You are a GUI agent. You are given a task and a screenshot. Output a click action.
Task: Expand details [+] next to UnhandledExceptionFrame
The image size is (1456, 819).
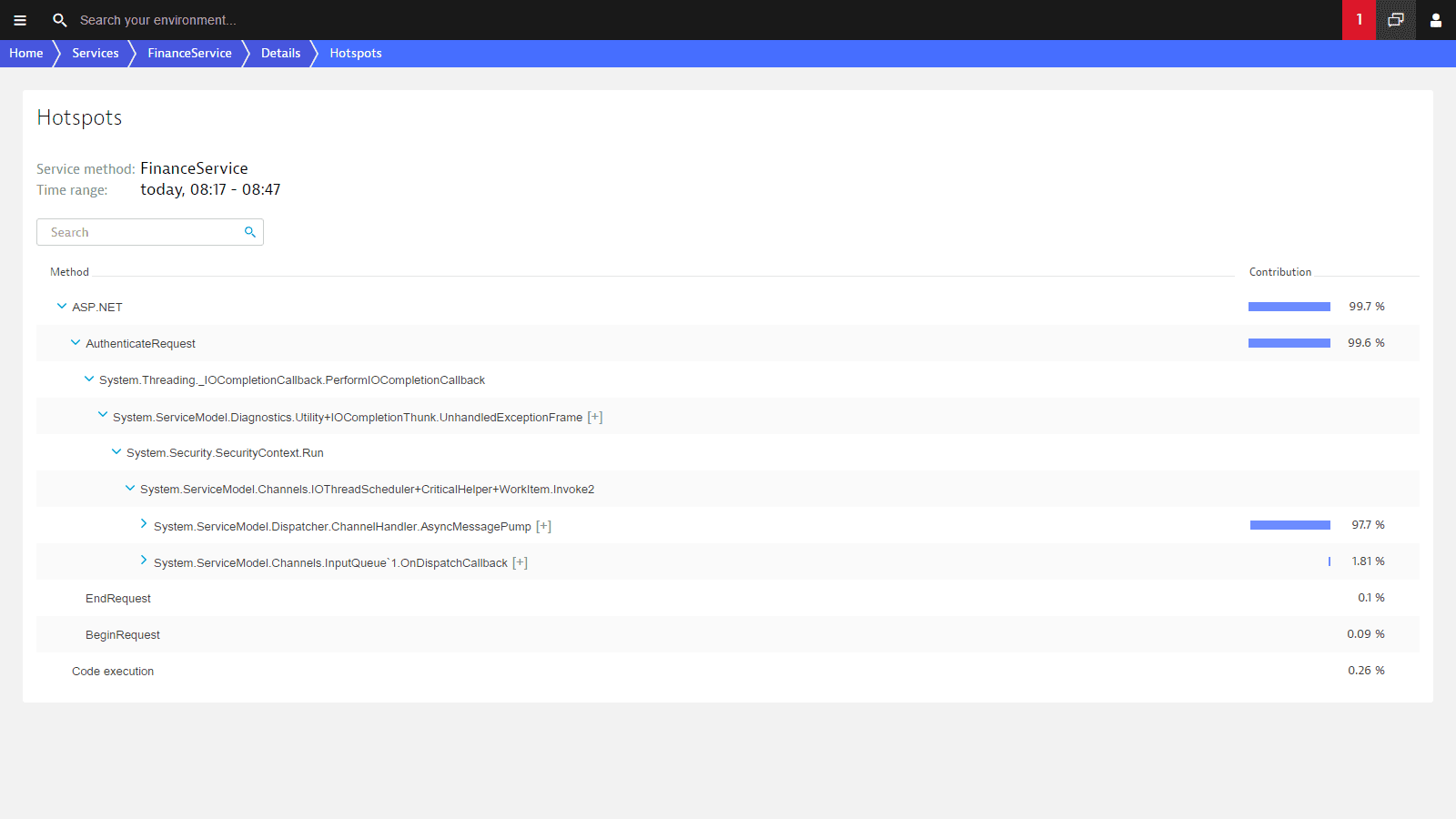pyautogui.click(x=595, y=417)
